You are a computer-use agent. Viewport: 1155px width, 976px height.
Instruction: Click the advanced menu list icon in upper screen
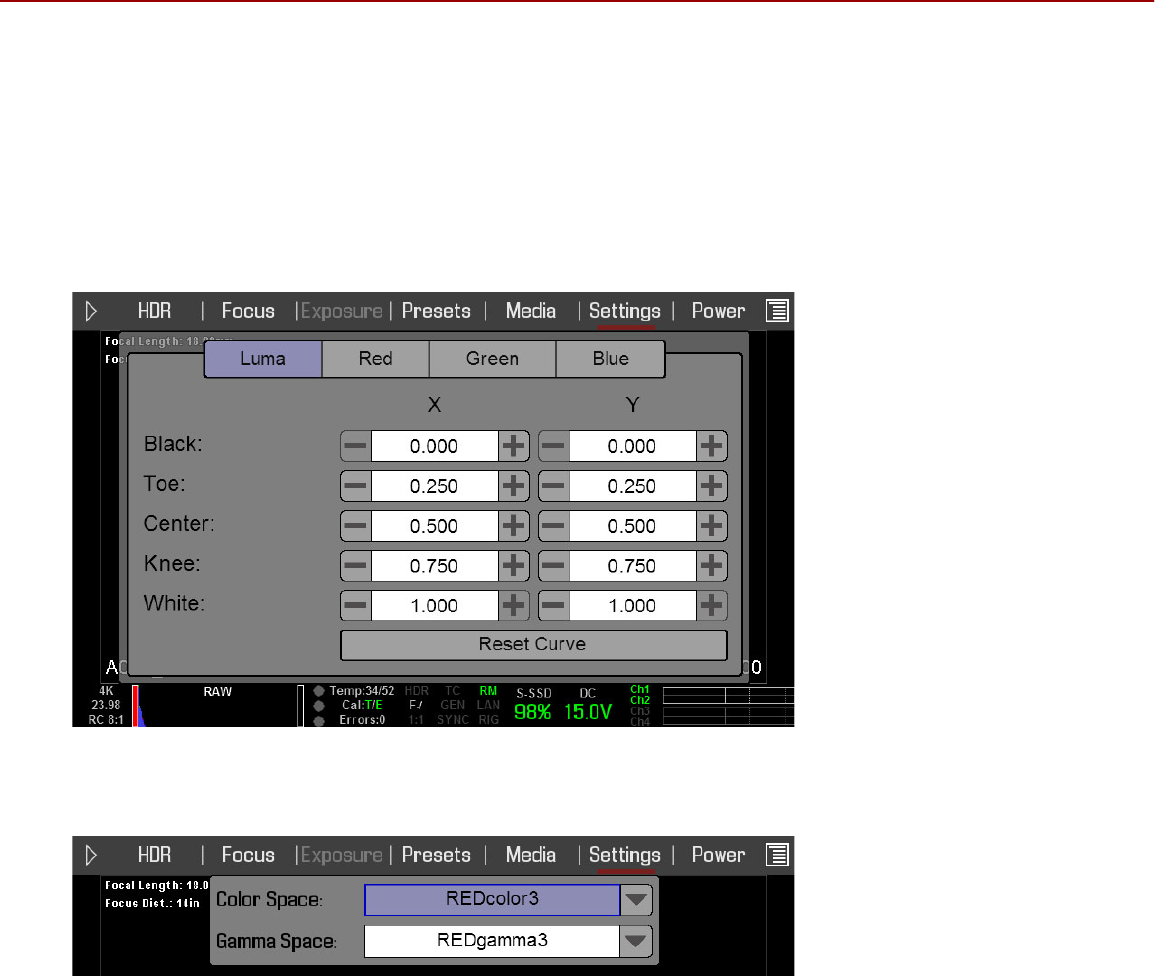778,311
